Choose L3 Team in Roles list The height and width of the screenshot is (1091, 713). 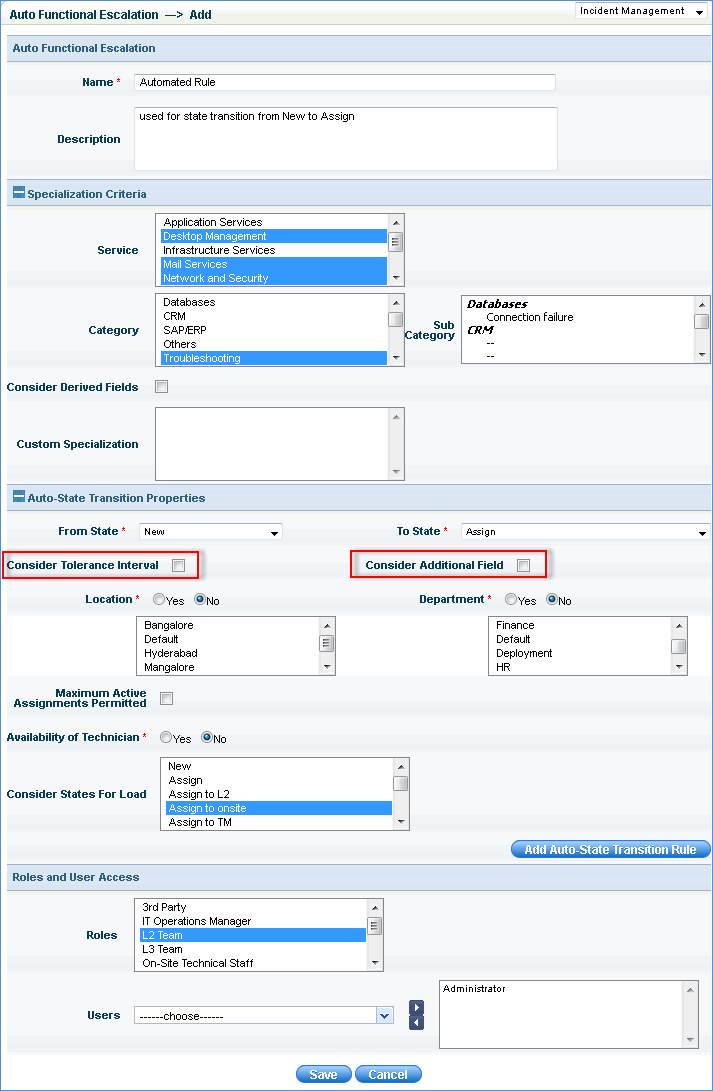point(163,949)
